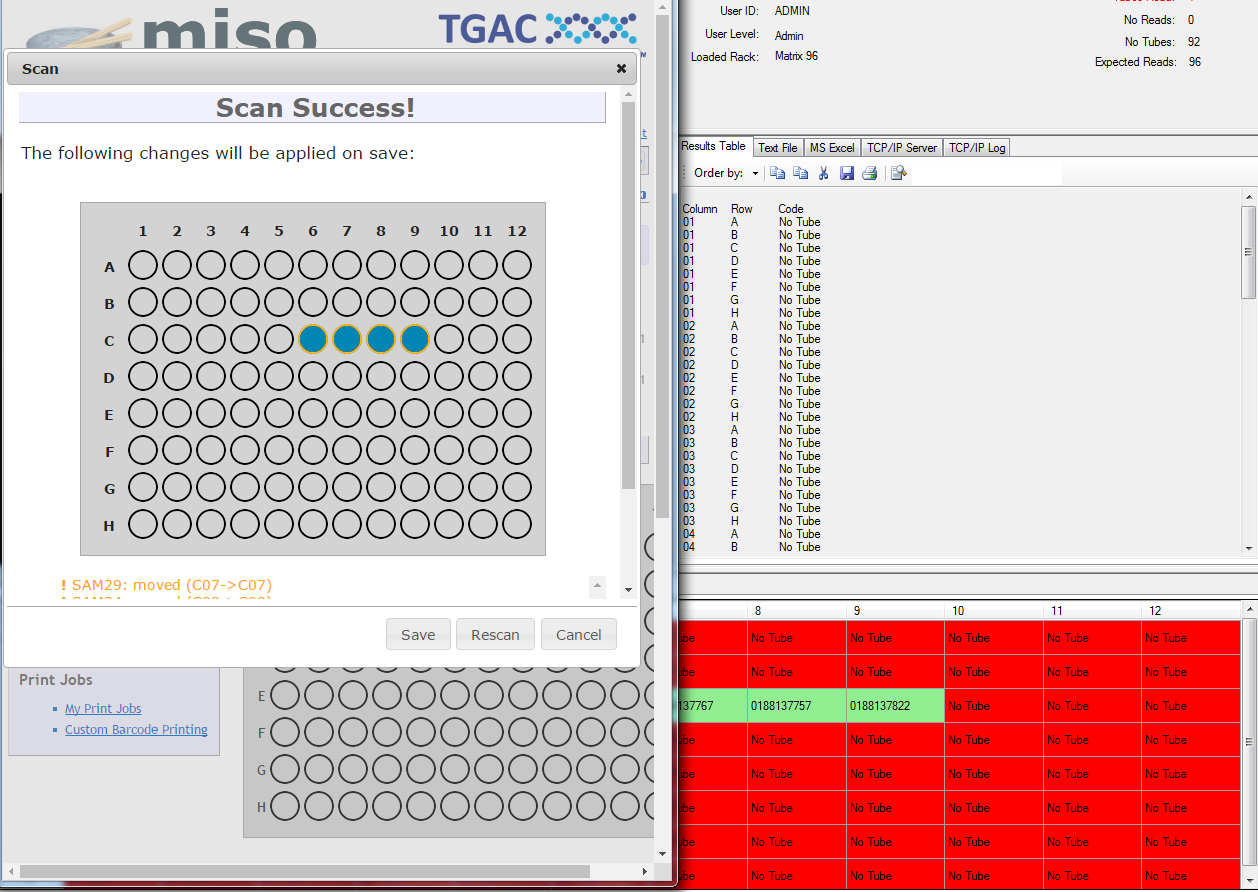Open the Text File tab
The height and width of the screenshot is (892, 1258).
[777, 147]
